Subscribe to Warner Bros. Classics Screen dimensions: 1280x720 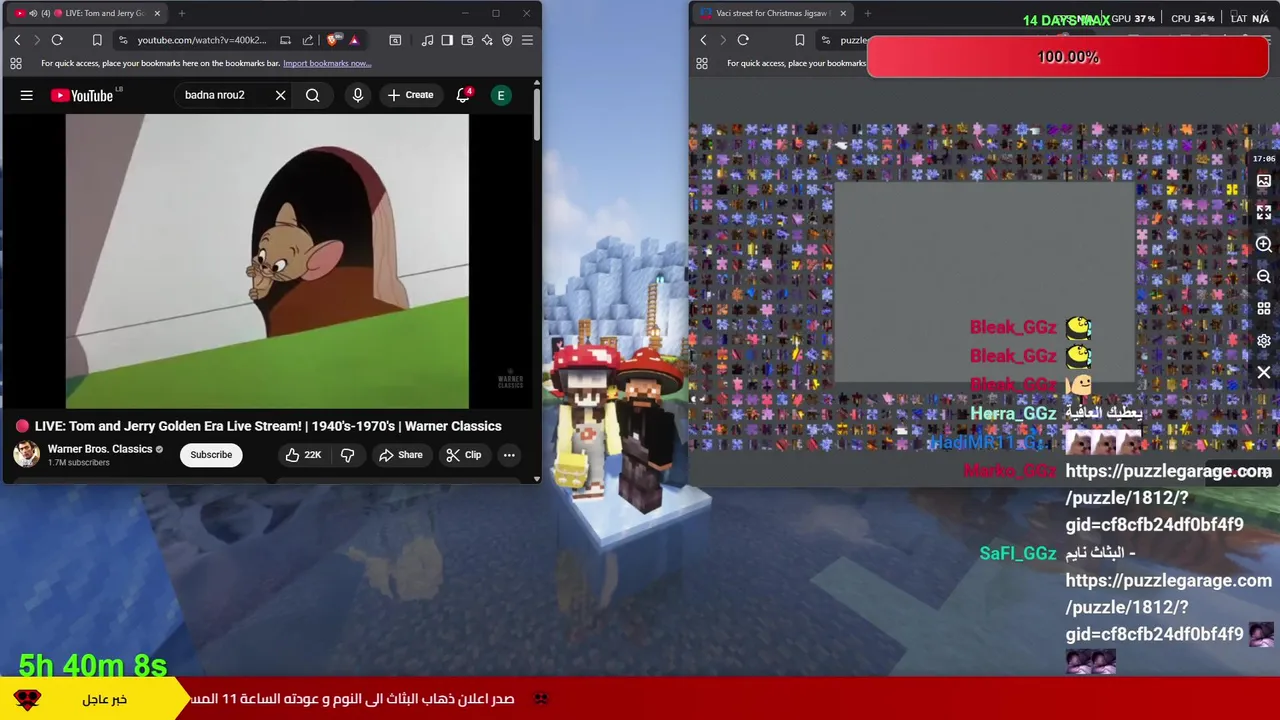[x=211, y=455]
